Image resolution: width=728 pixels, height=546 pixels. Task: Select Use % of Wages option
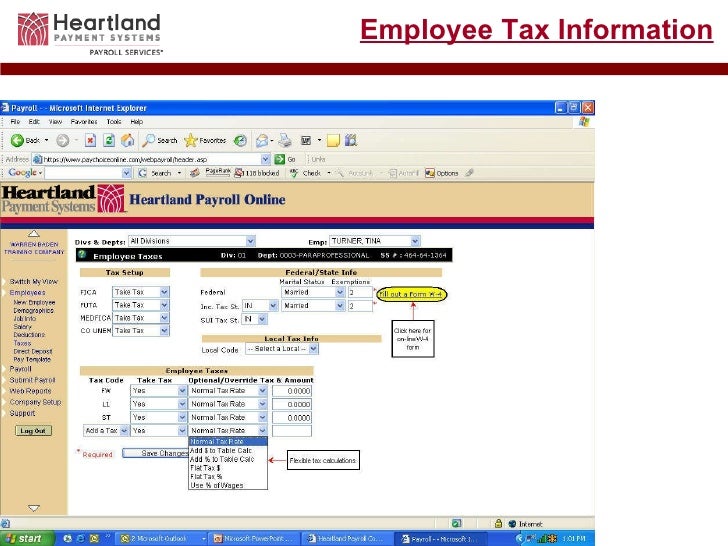click(216, 485)
